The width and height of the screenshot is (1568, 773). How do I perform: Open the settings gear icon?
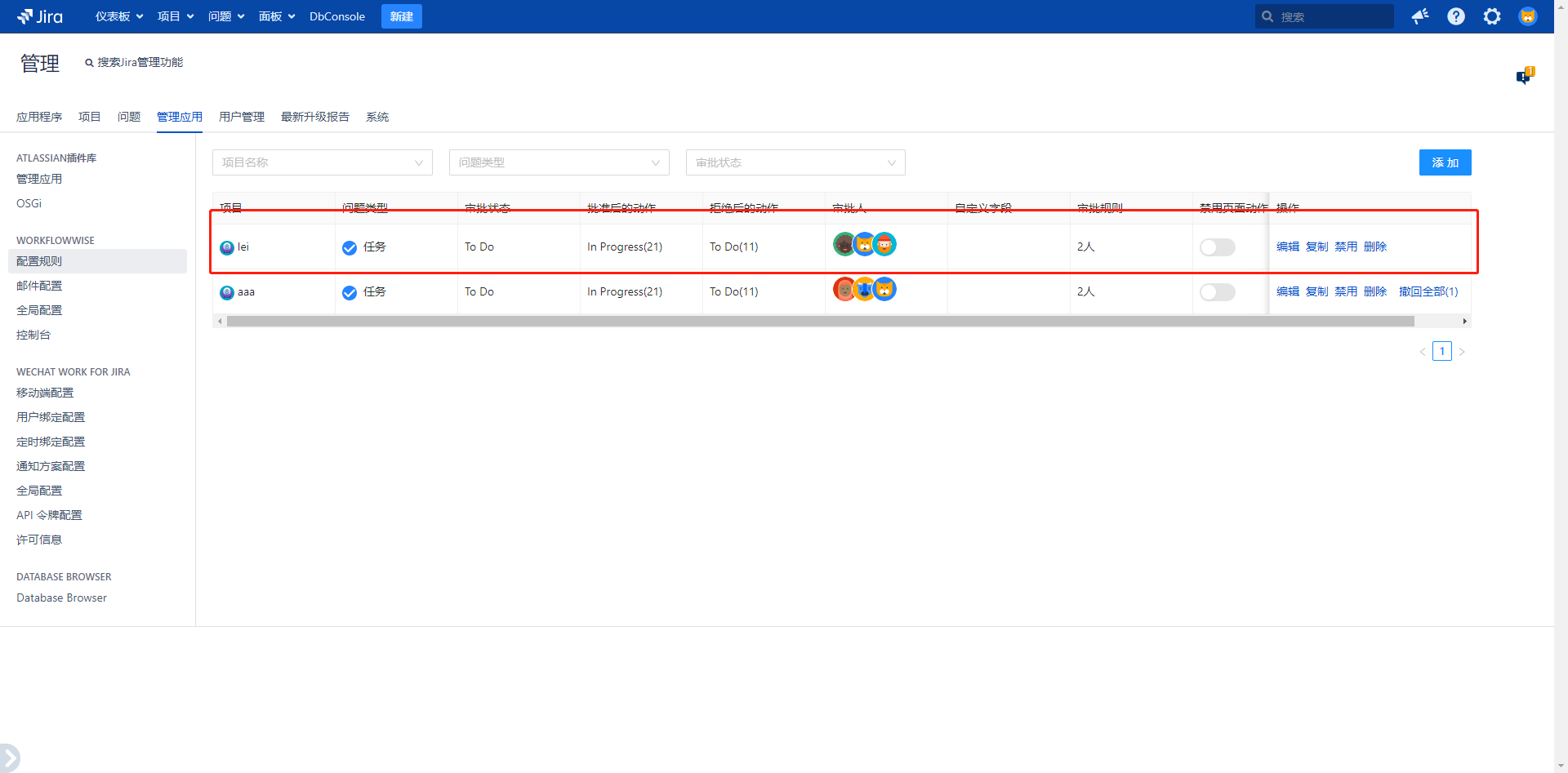coord(1492,16)
